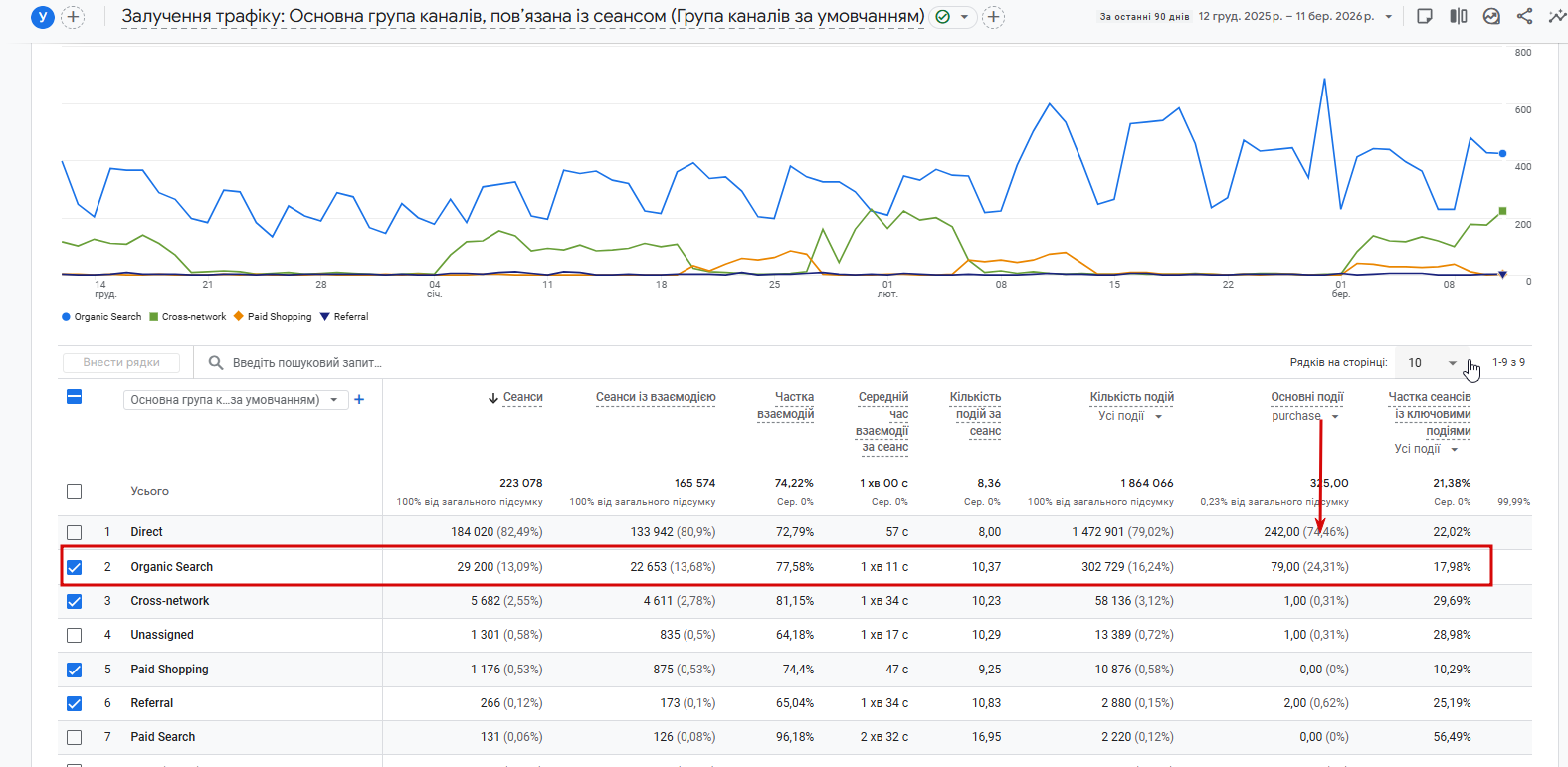The width and height of the screenshot is (1568, 767).
Task: Click the report status check badge dropdown
Action: pyautogui.click(x=952, y=17)
